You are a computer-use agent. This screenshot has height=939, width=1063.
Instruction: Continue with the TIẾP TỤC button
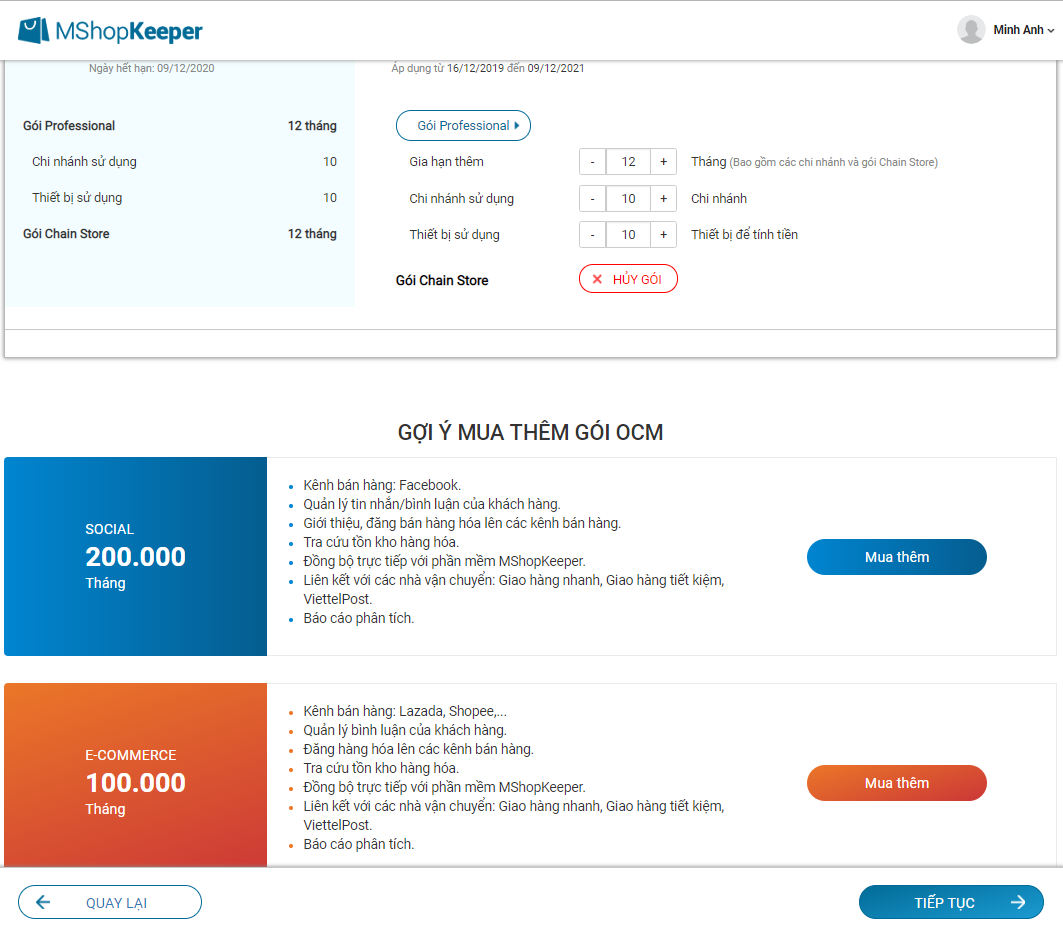(x=951, y=902)
